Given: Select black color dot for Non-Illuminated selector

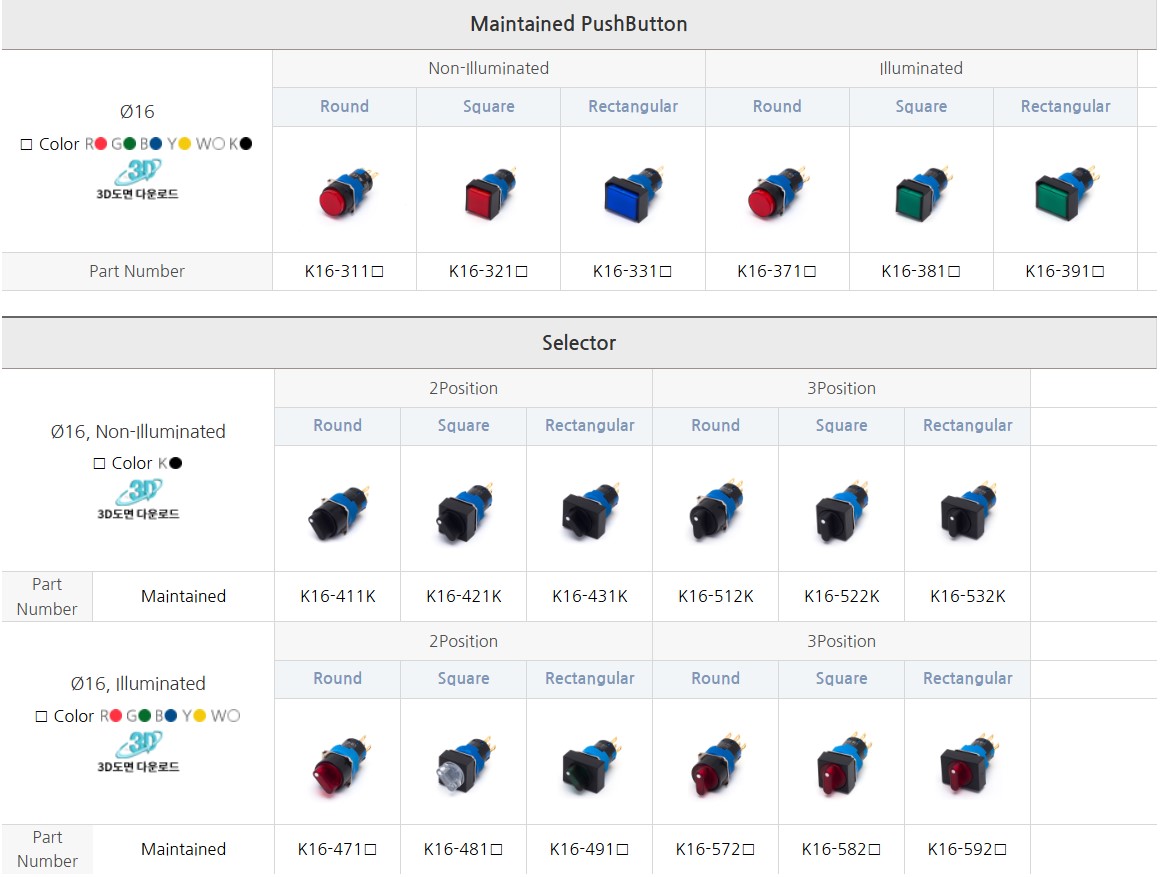Looking at the screenshot, I should coord(176,463).
